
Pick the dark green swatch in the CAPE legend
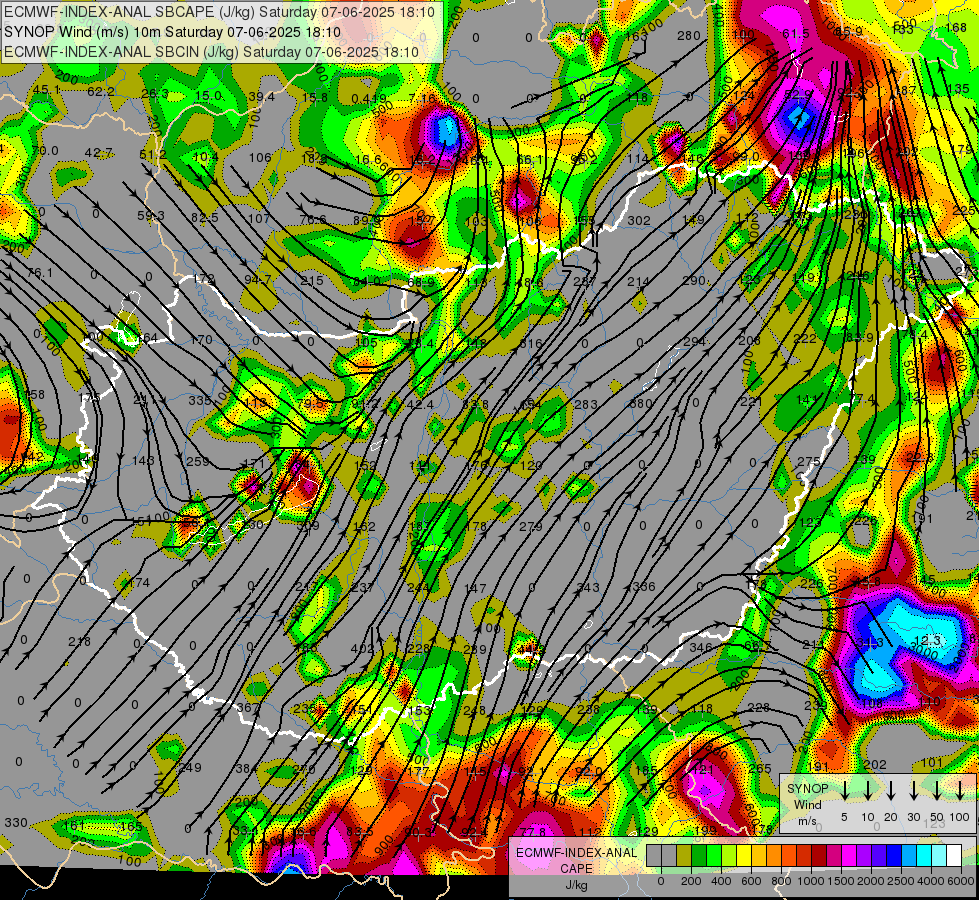pyautogui.click(x=699, y=855)
